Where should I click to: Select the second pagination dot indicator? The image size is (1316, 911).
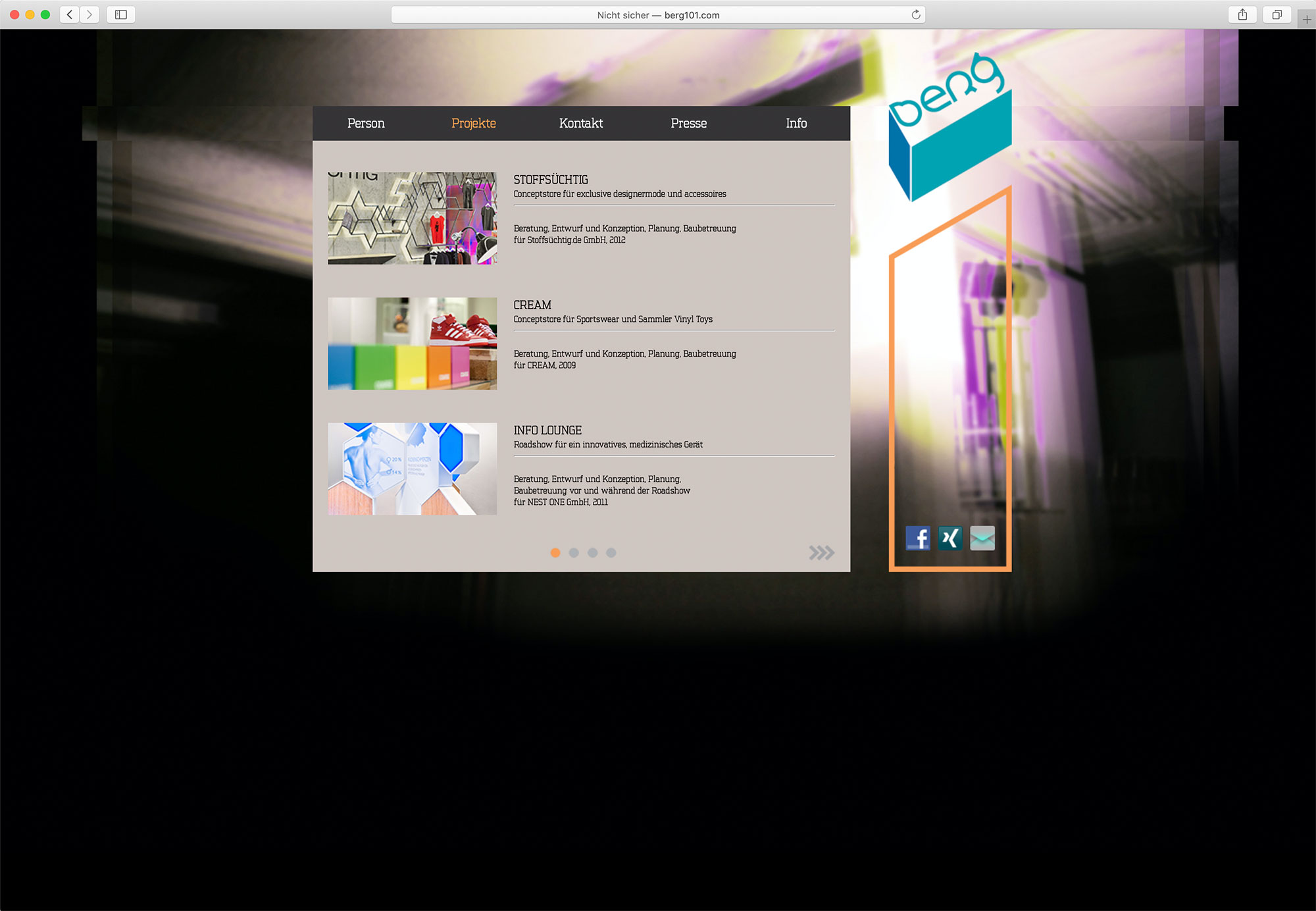tap(573, 553)
